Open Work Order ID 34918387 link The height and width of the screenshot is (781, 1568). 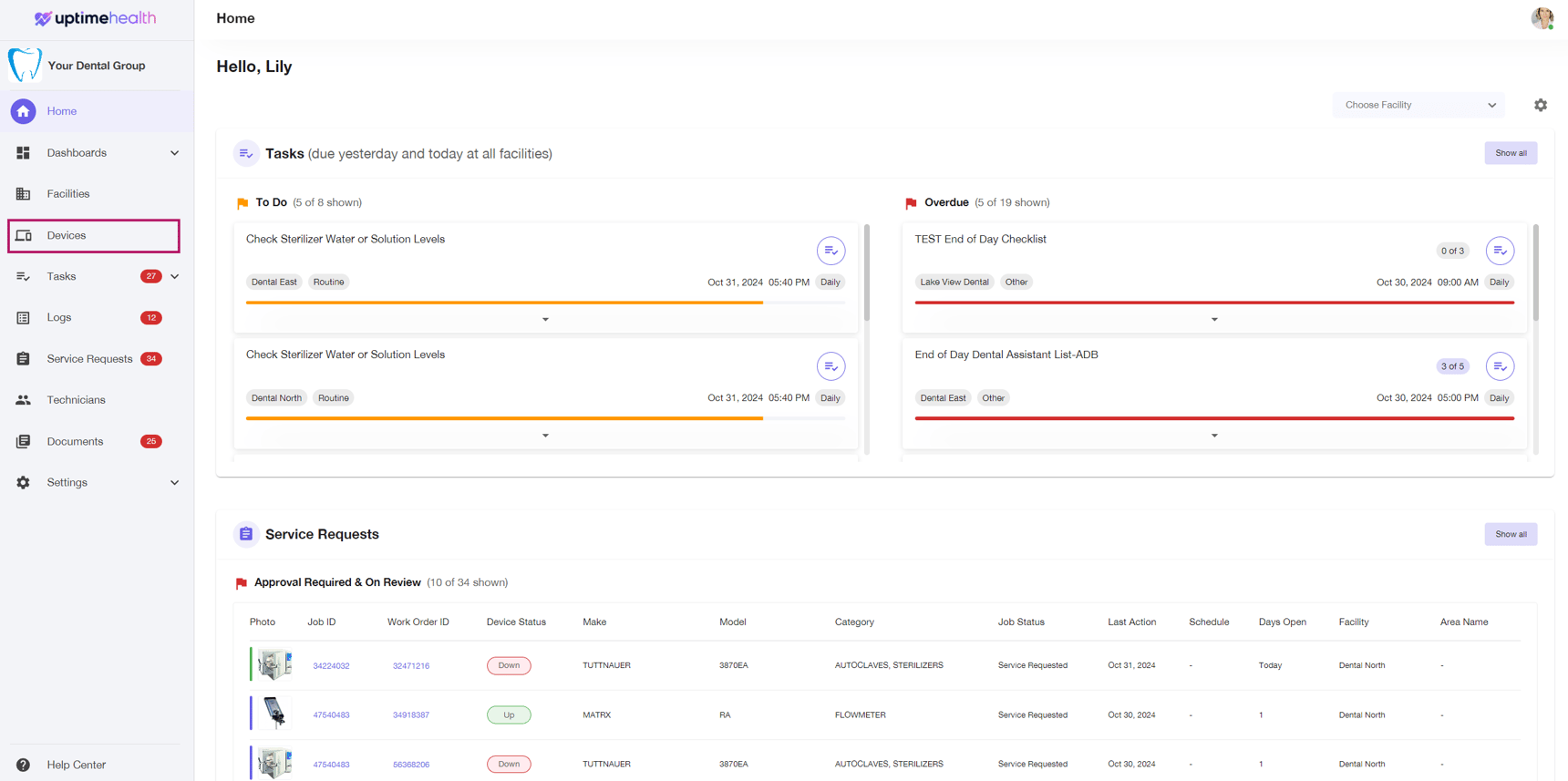[411, 715]
